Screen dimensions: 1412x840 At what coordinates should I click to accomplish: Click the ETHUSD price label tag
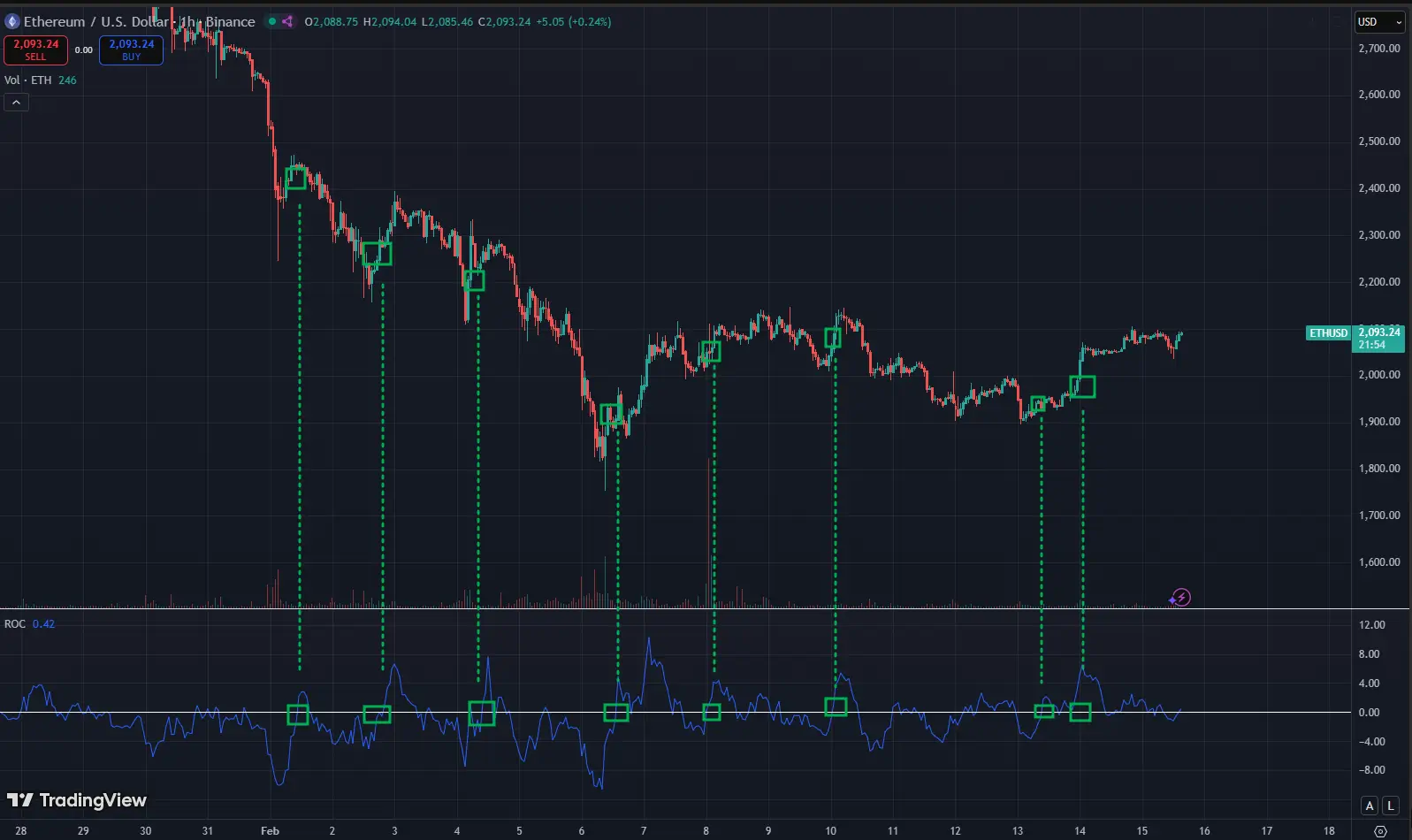(x=1328, y=333)
